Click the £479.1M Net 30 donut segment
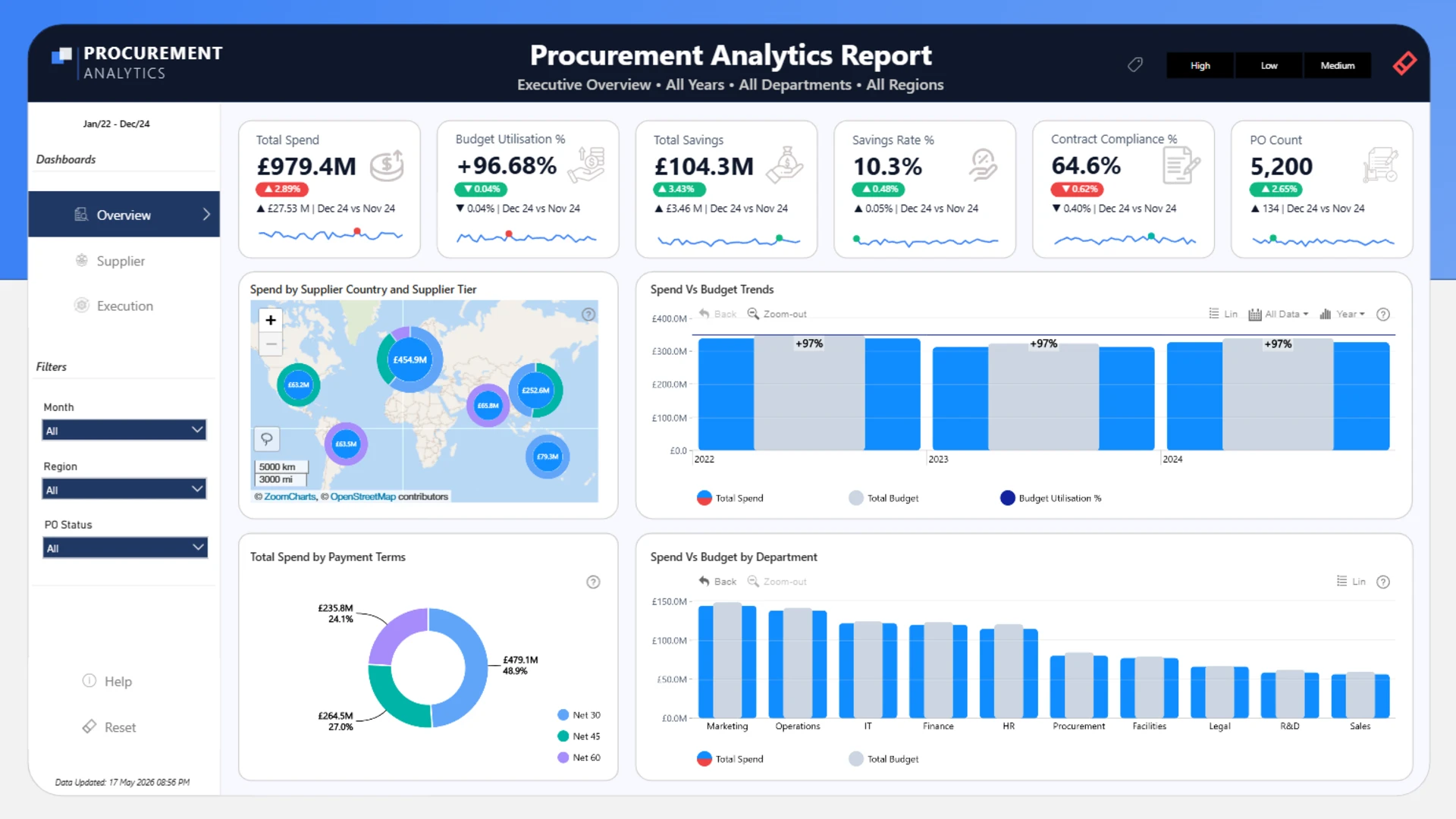Viewport: 1456px width, 819px height. click(x=475, y=667)
